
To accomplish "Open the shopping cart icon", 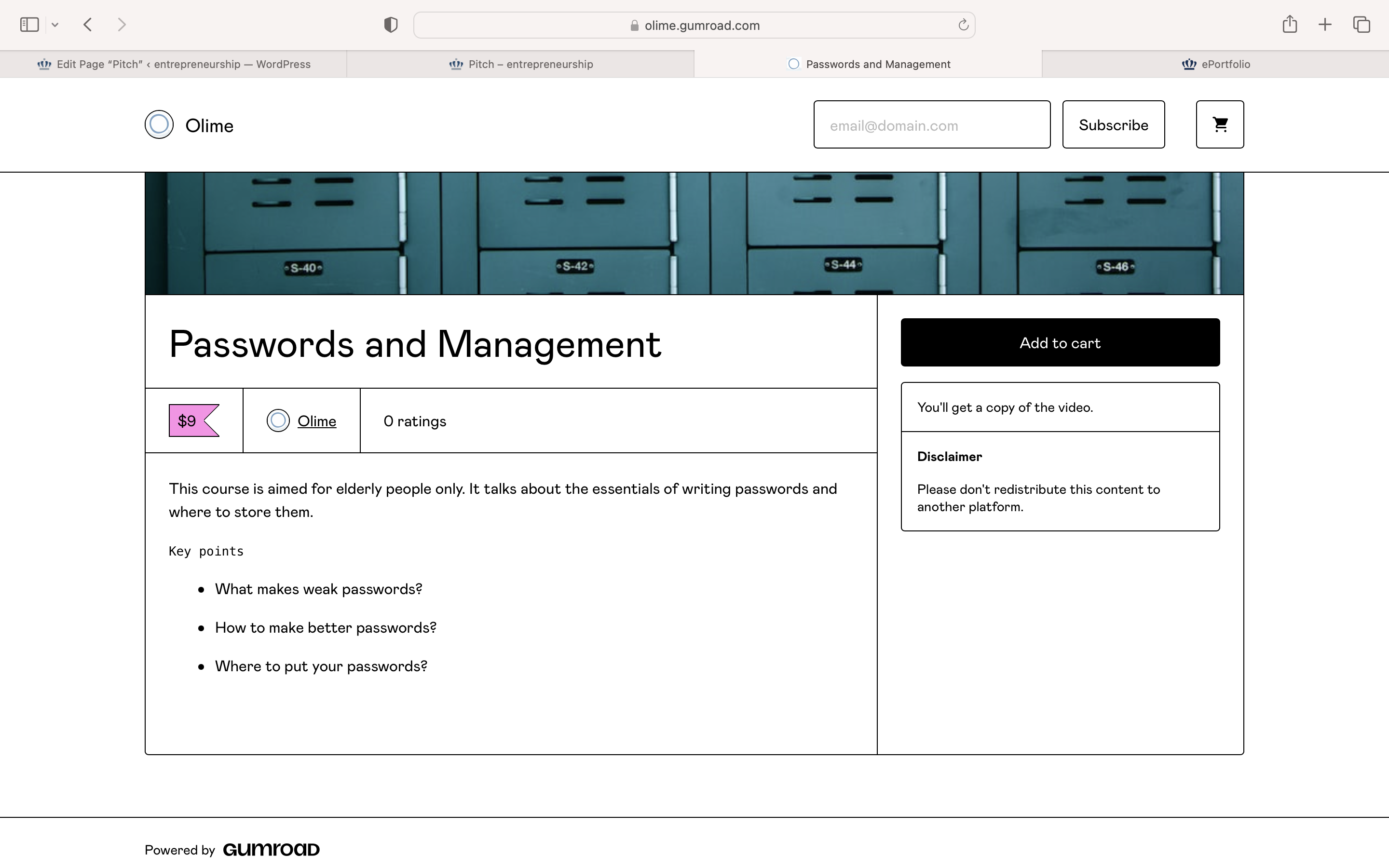I will 1220,124.
